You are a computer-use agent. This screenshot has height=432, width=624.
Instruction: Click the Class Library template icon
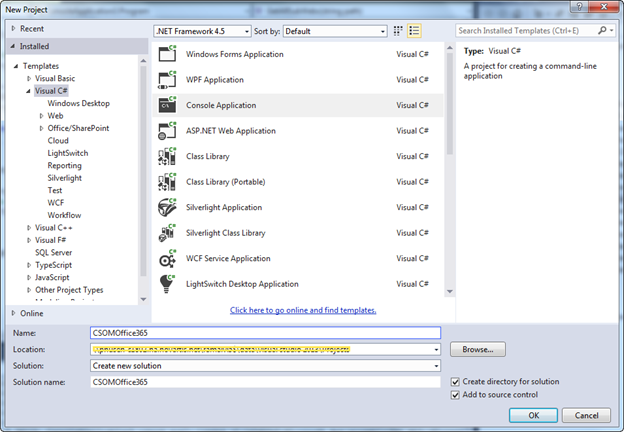coord(167,156)
